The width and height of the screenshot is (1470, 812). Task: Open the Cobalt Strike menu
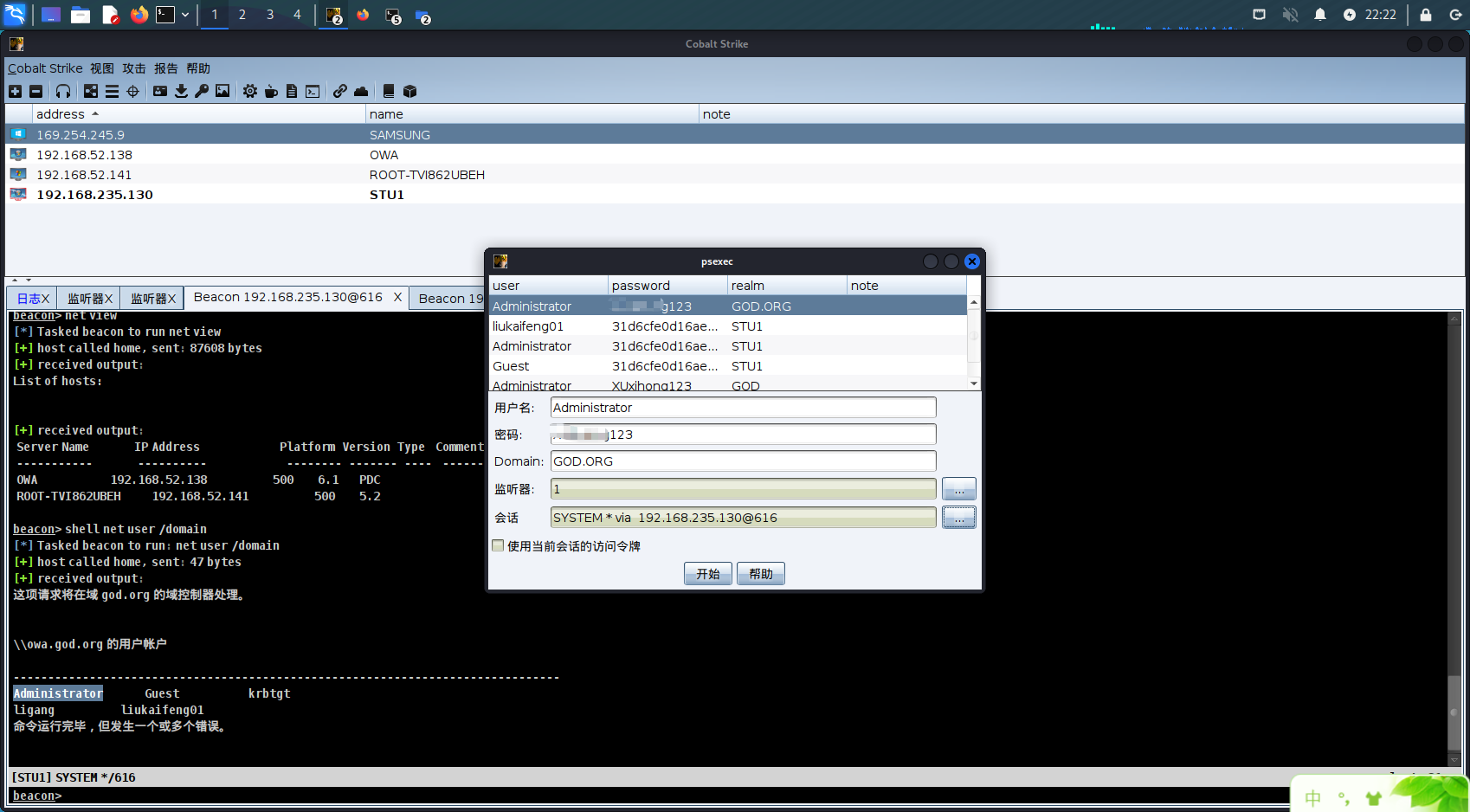tap(45, 68)
